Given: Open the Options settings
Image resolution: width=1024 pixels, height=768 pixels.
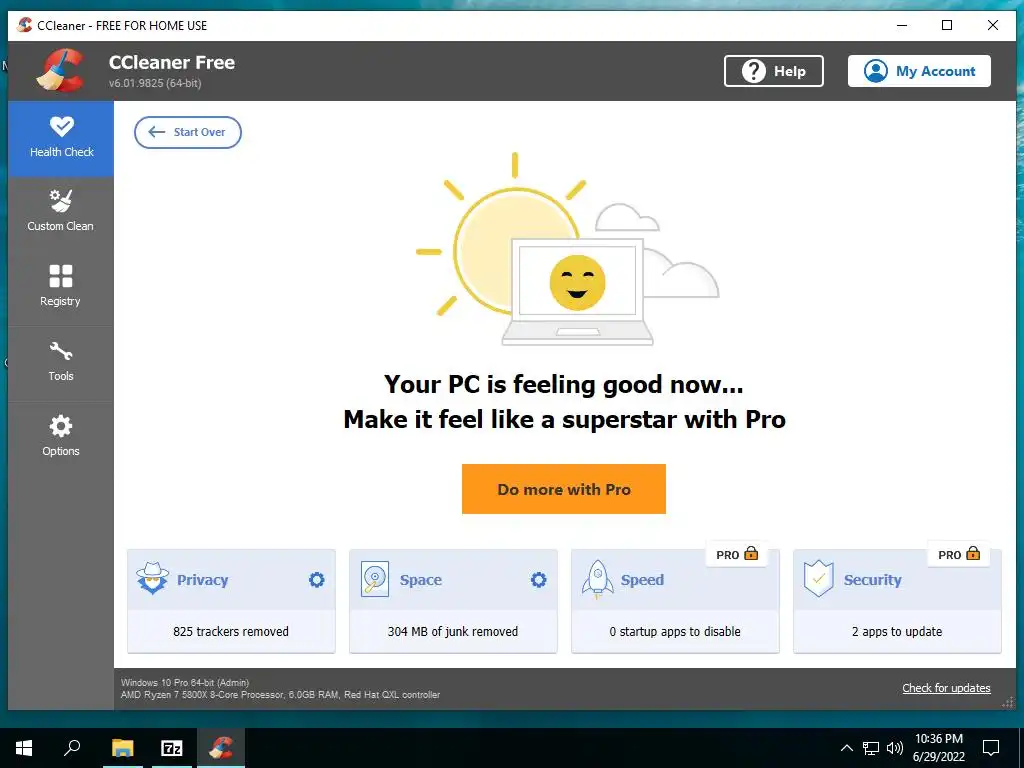Looking at the screenshot, I should [61, 438].
